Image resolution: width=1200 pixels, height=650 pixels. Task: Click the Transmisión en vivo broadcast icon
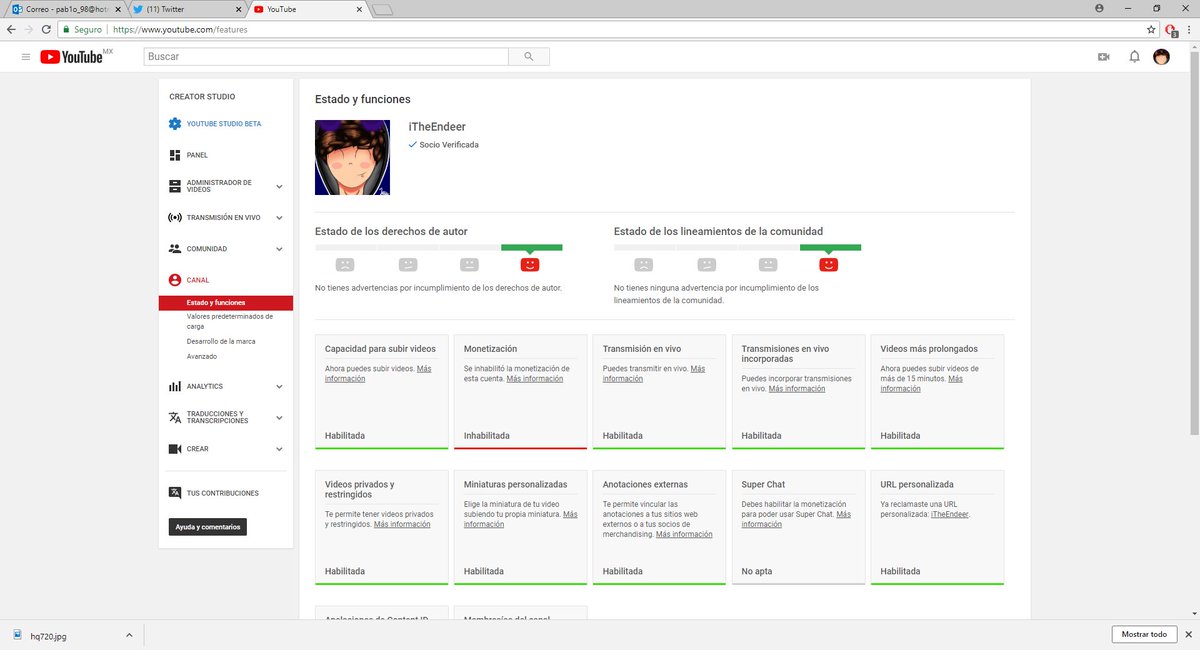click(175, 217)
